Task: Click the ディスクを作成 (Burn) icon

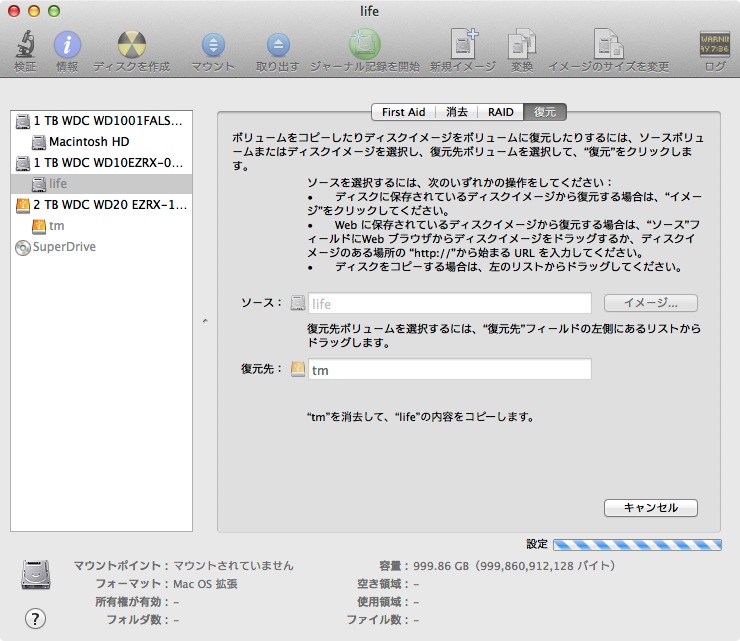Action: (x=131, y=45)
